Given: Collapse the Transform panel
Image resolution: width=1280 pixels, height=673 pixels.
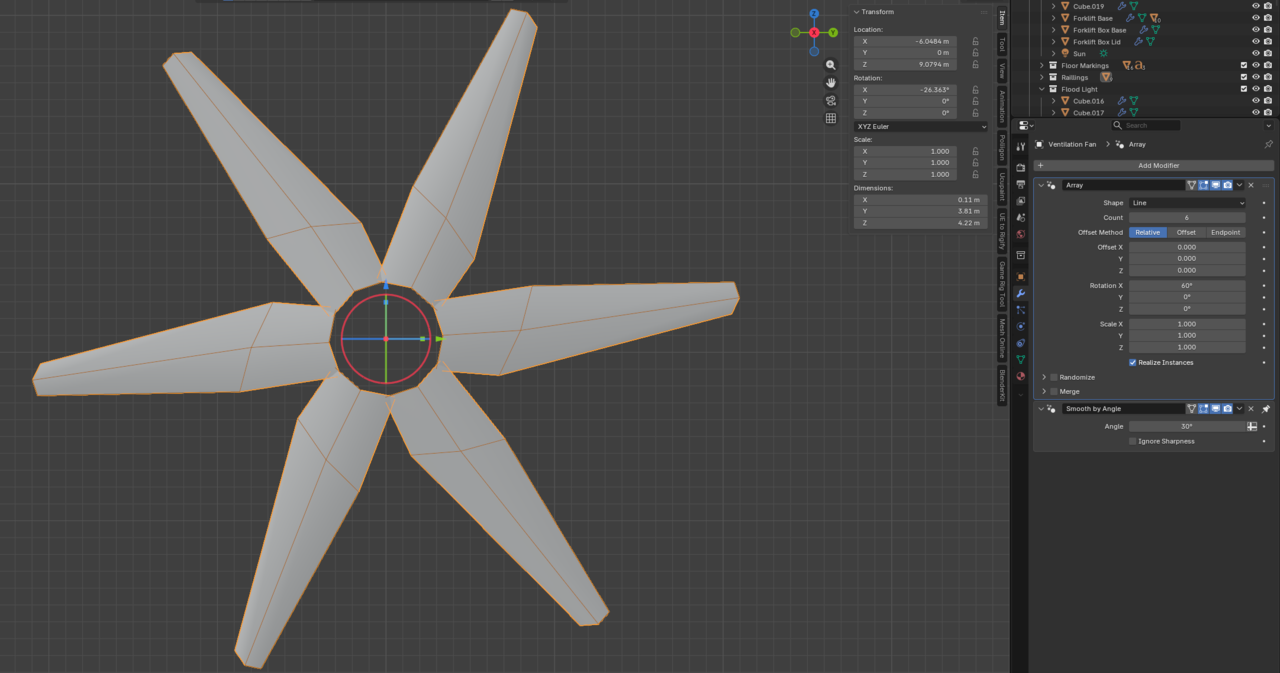Looking at the screenshot, I should coord(856,12).
